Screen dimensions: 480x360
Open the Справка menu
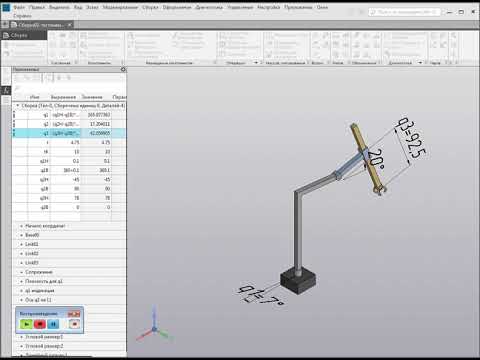22,16
